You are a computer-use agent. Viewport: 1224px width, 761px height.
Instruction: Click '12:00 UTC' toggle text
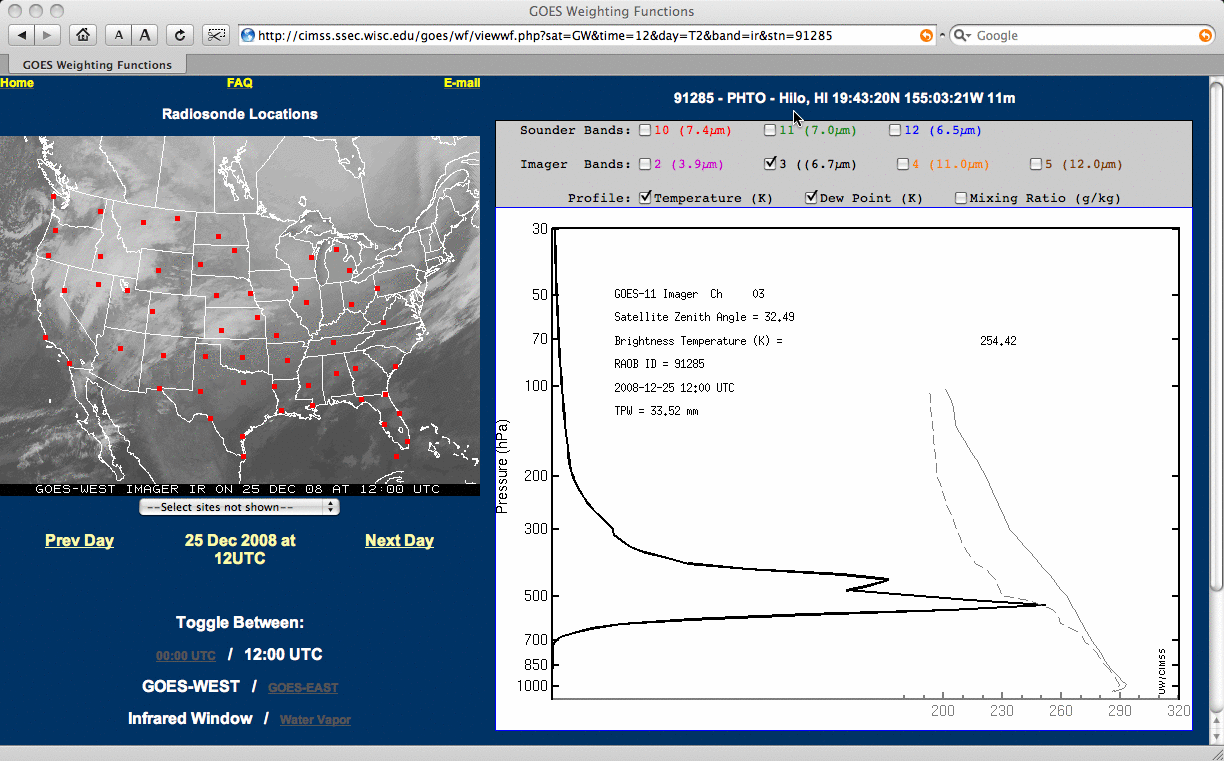(x=282, y=655)
